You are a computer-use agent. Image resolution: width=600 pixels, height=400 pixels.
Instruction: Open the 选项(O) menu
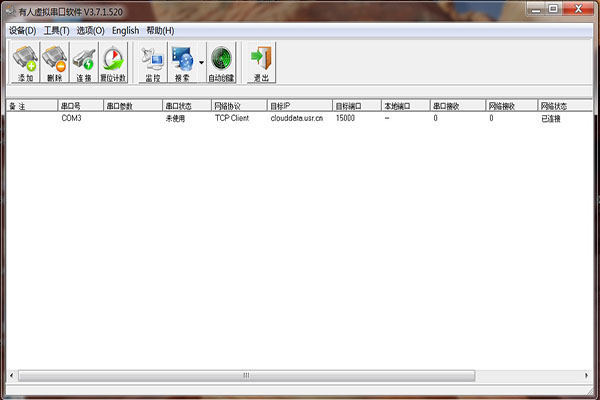click(90, 31)
